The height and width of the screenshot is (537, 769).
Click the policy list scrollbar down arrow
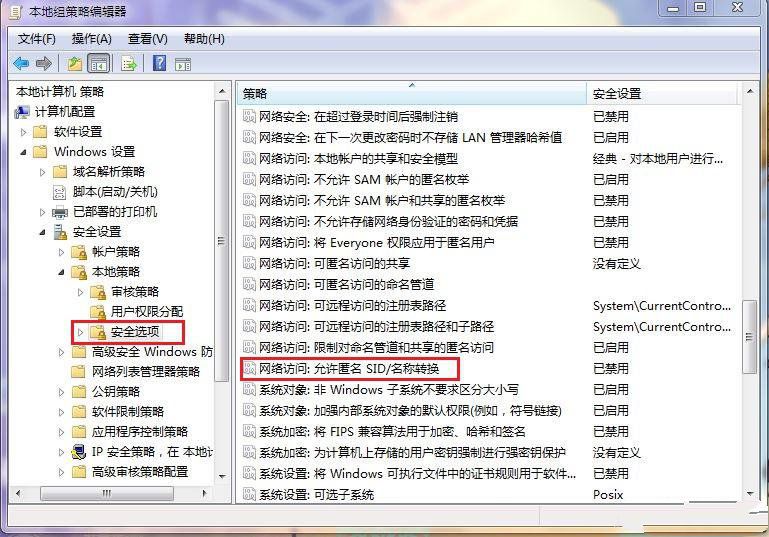(x=750, y=494)
